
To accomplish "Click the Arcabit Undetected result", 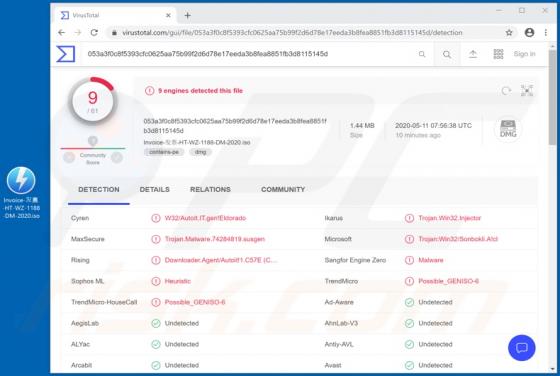I will (181, 365).
